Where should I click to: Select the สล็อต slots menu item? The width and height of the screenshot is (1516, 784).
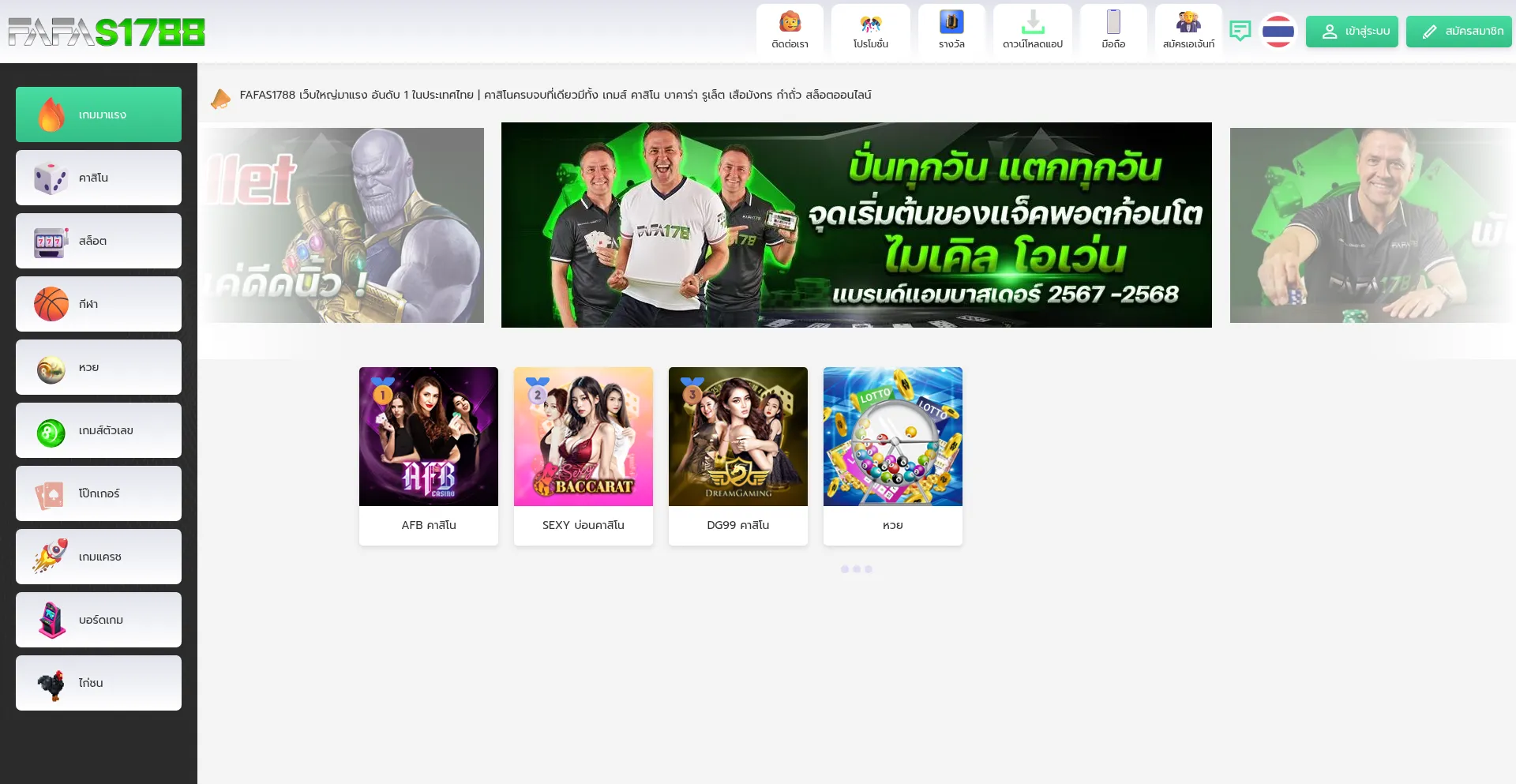99,241
